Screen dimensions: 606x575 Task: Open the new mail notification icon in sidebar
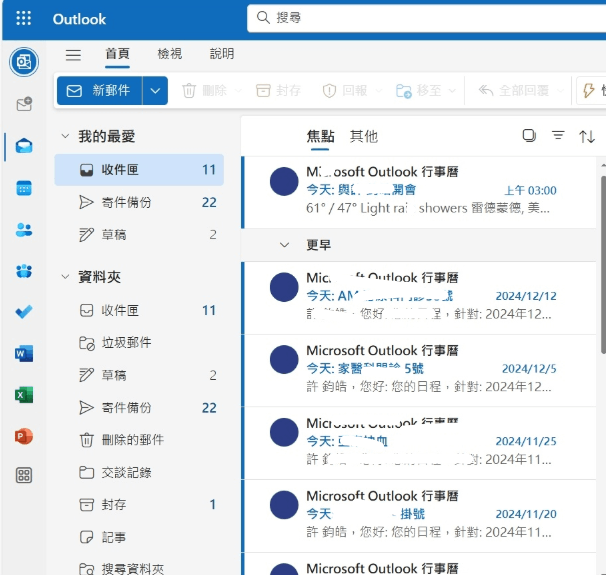24,104
